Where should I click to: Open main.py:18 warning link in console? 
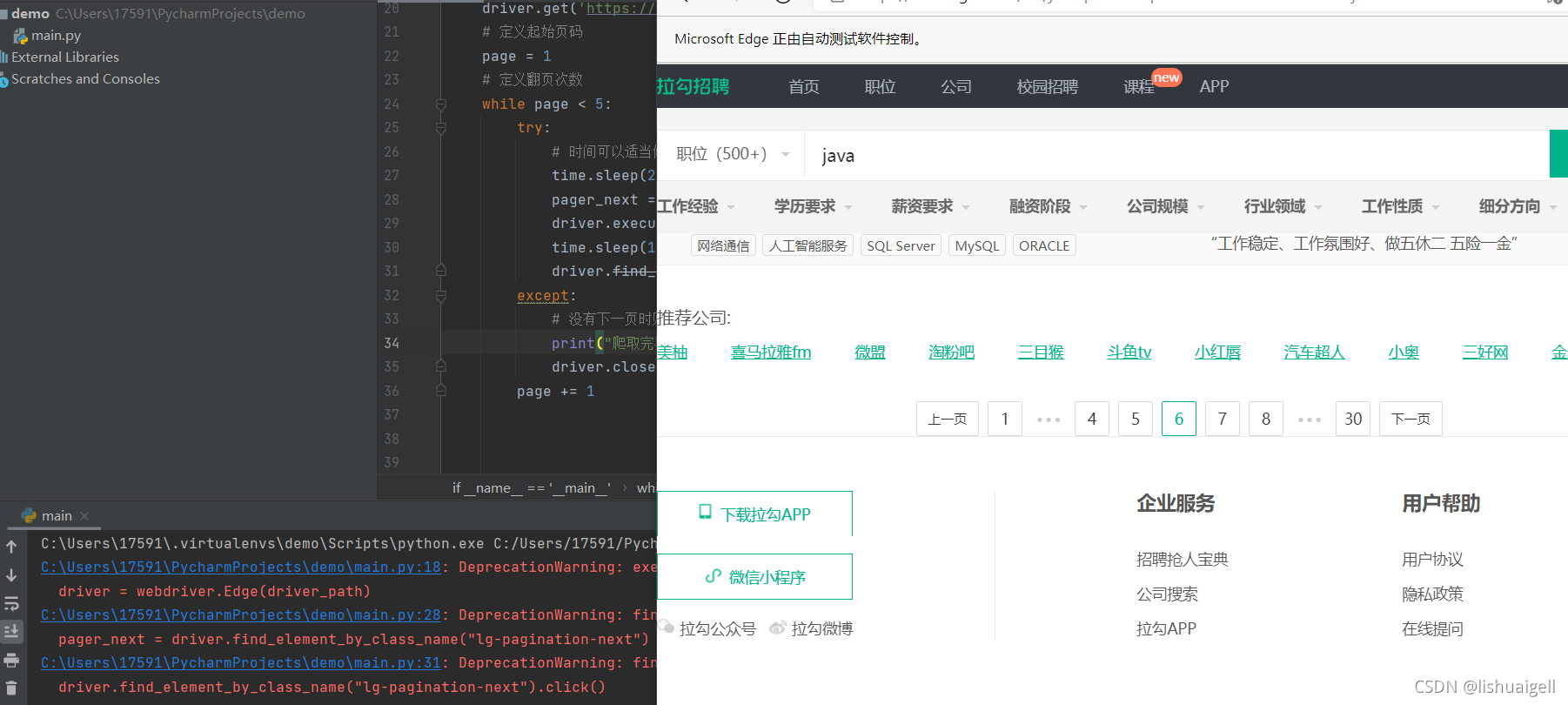[x=241, y=567]
